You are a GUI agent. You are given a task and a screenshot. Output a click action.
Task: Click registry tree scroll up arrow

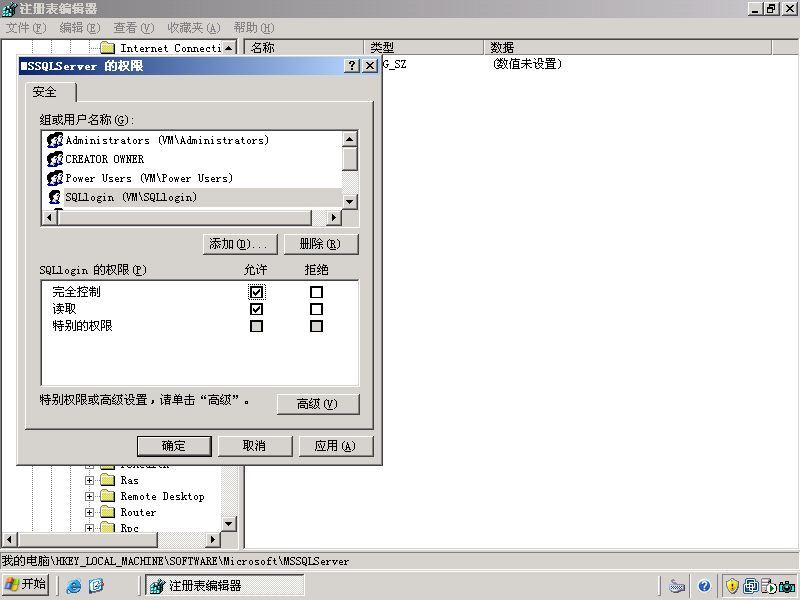point(229,48)
